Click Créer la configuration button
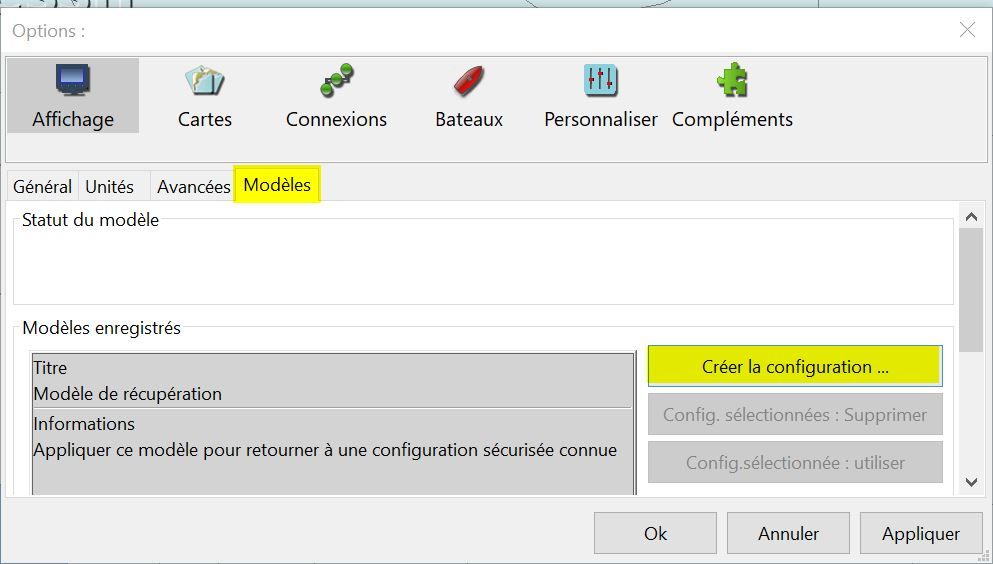Viewport: 993px width, 564px height. point(795,367)
